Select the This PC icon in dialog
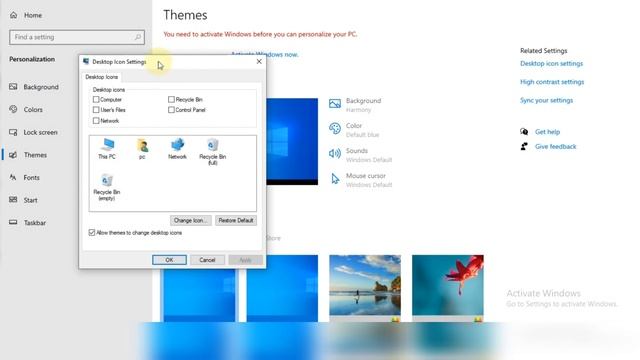This screenshot has width=640, height=360. (x=107, y=149)
